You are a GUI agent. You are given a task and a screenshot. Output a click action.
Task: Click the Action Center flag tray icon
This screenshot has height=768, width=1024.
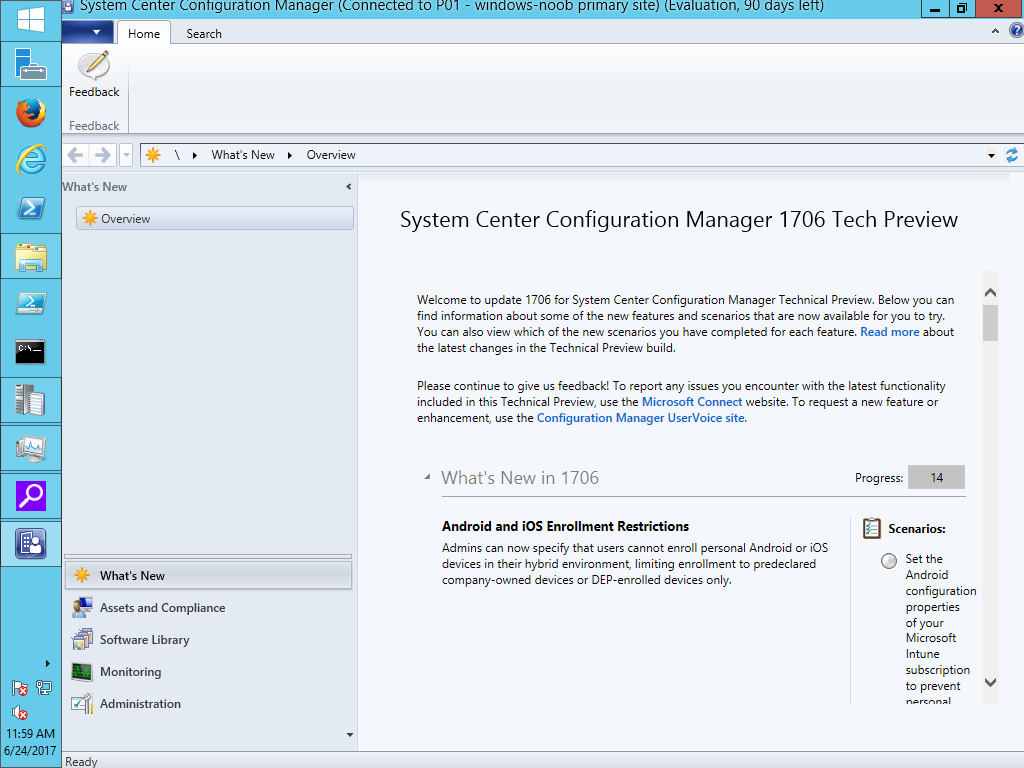pyautogui.click(x=20, y=688)
